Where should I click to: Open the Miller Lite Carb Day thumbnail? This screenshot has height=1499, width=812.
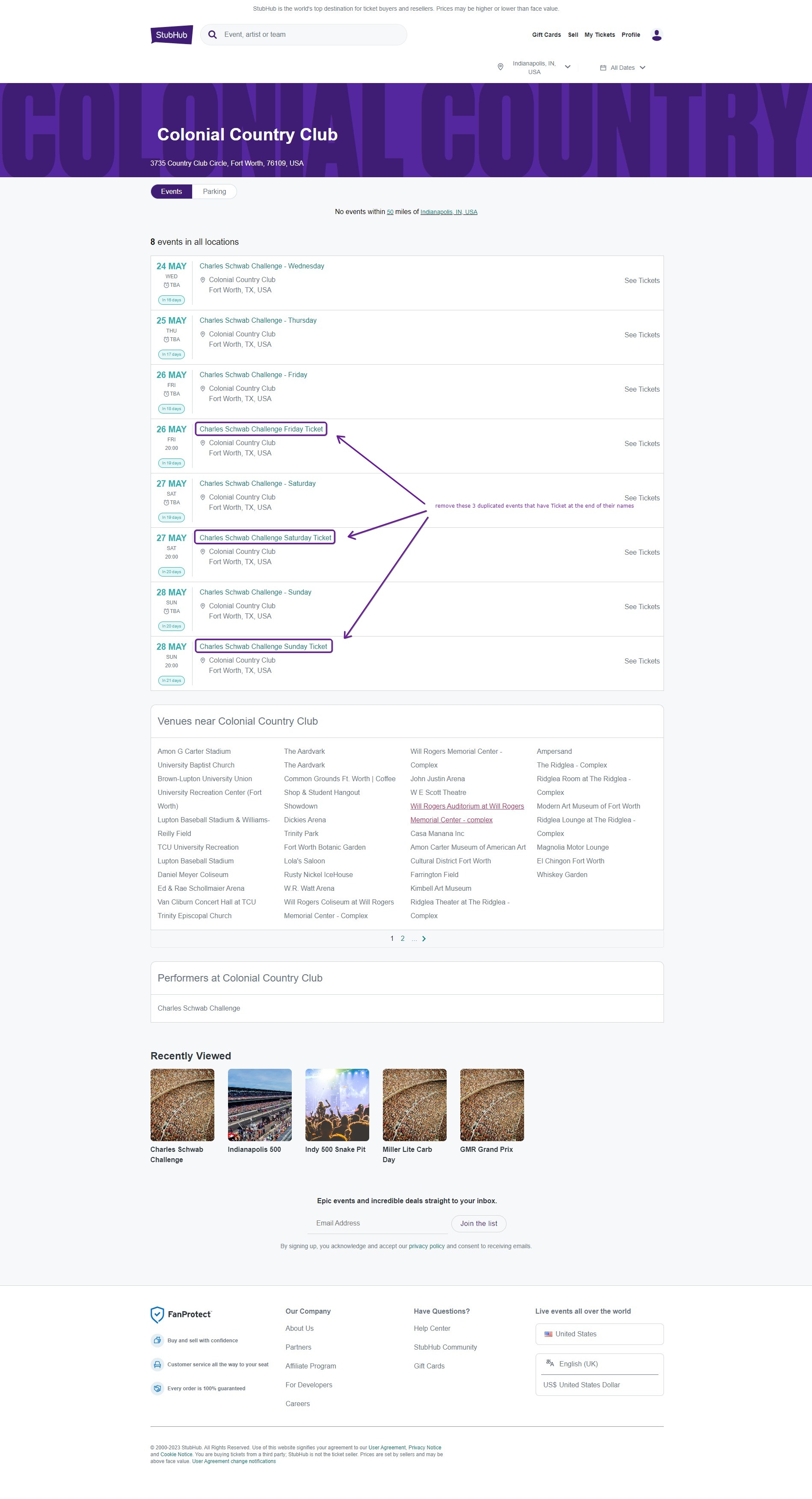414,1104
